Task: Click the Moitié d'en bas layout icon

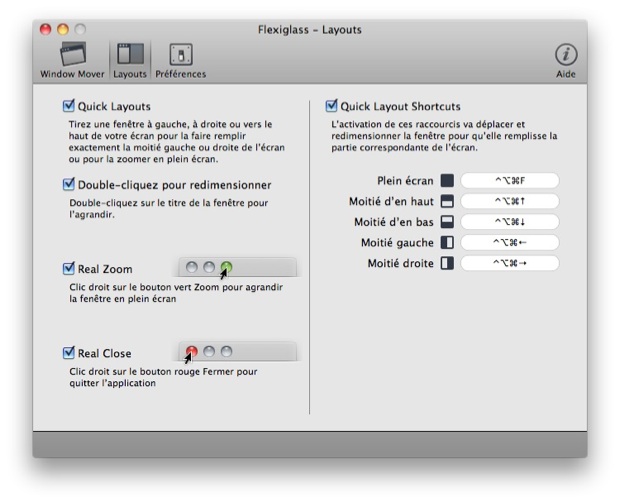Action: coord(447,222)
